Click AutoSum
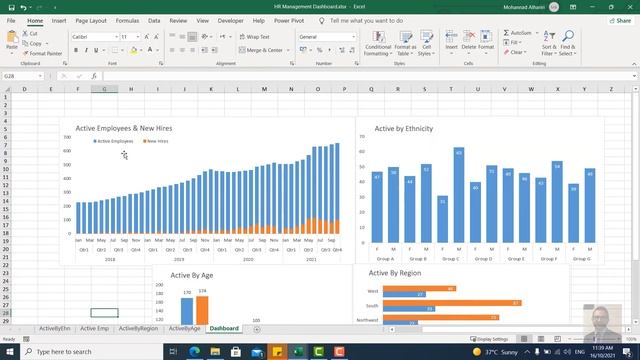This screenshot has height=360, width=640. (x=517, y=33)
